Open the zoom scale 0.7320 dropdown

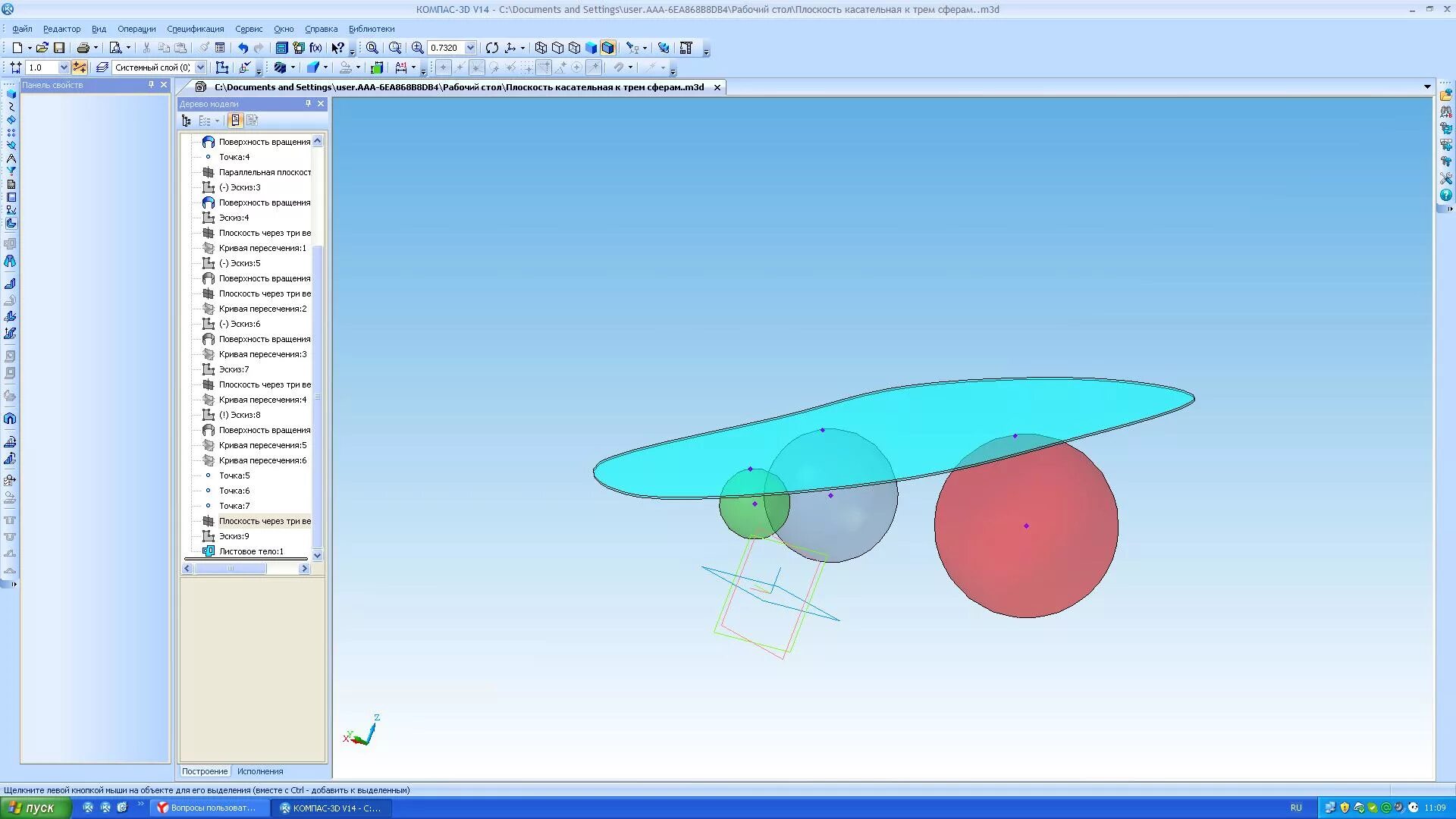[x=470, y=48]
